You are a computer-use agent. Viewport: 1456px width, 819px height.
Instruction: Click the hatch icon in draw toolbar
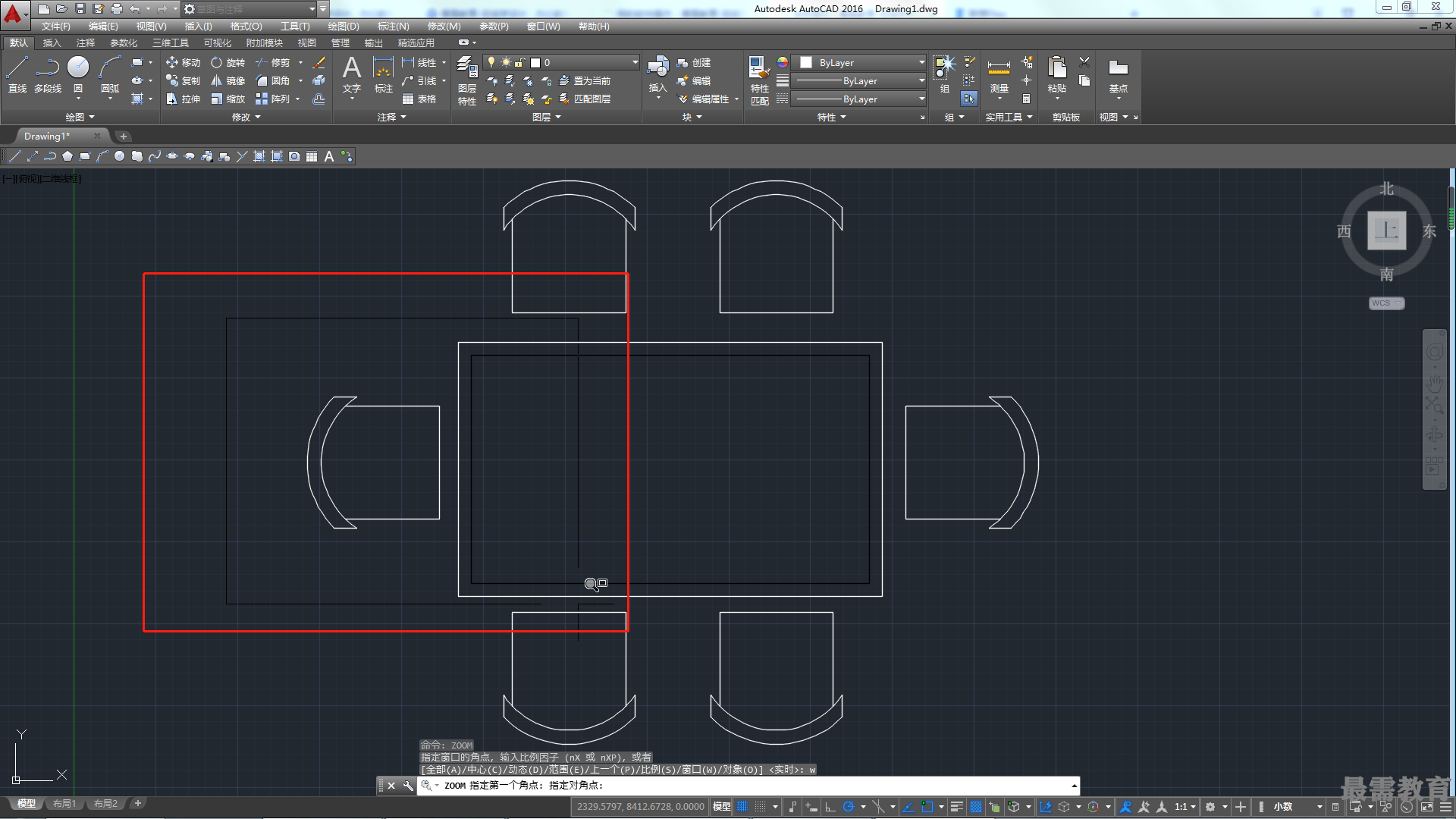pos(259,156)
